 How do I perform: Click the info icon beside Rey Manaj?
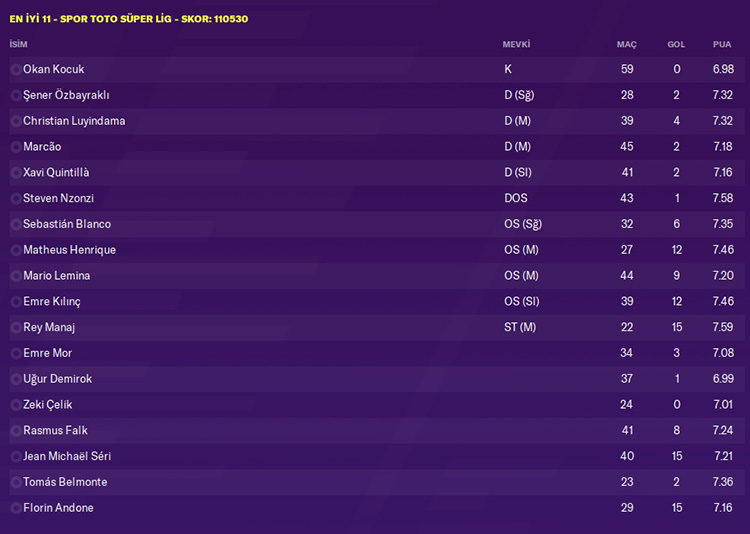(x=16, y=328)
